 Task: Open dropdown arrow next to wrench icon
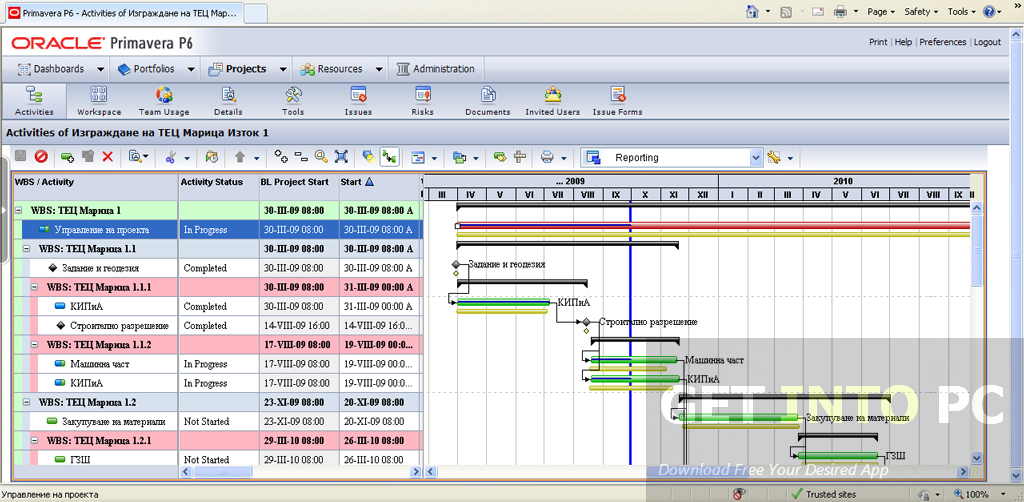(790, 158)
